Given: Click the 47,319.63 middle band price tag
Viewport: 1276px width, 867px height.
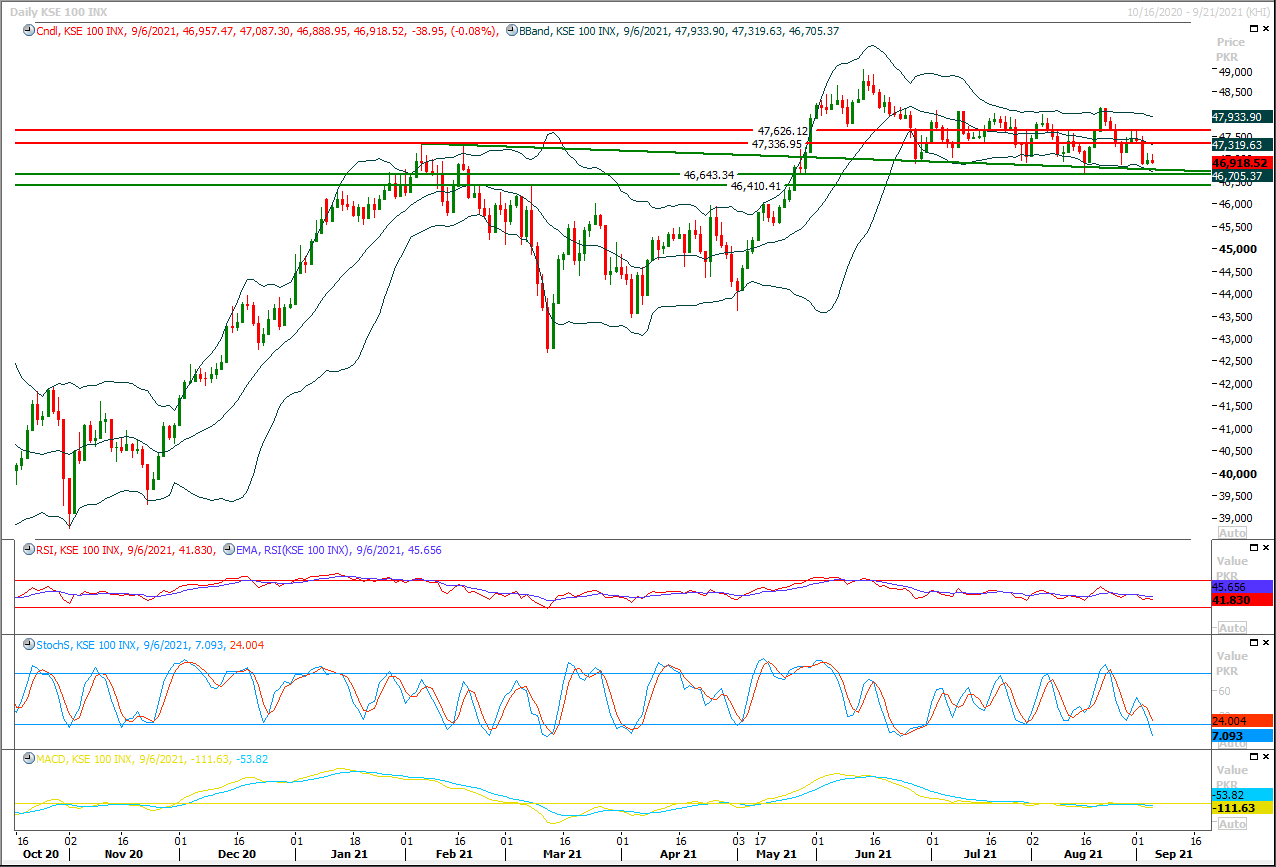Looking at the screenshot, I should [1241, 145].
